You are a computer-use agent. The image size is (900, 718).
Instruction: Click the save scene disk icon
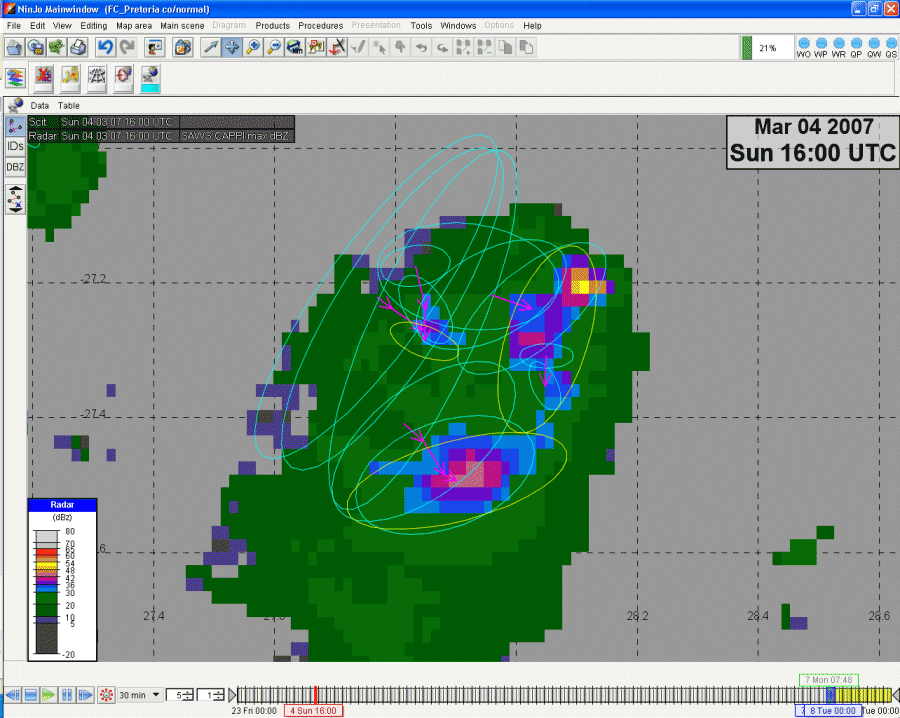36,48
